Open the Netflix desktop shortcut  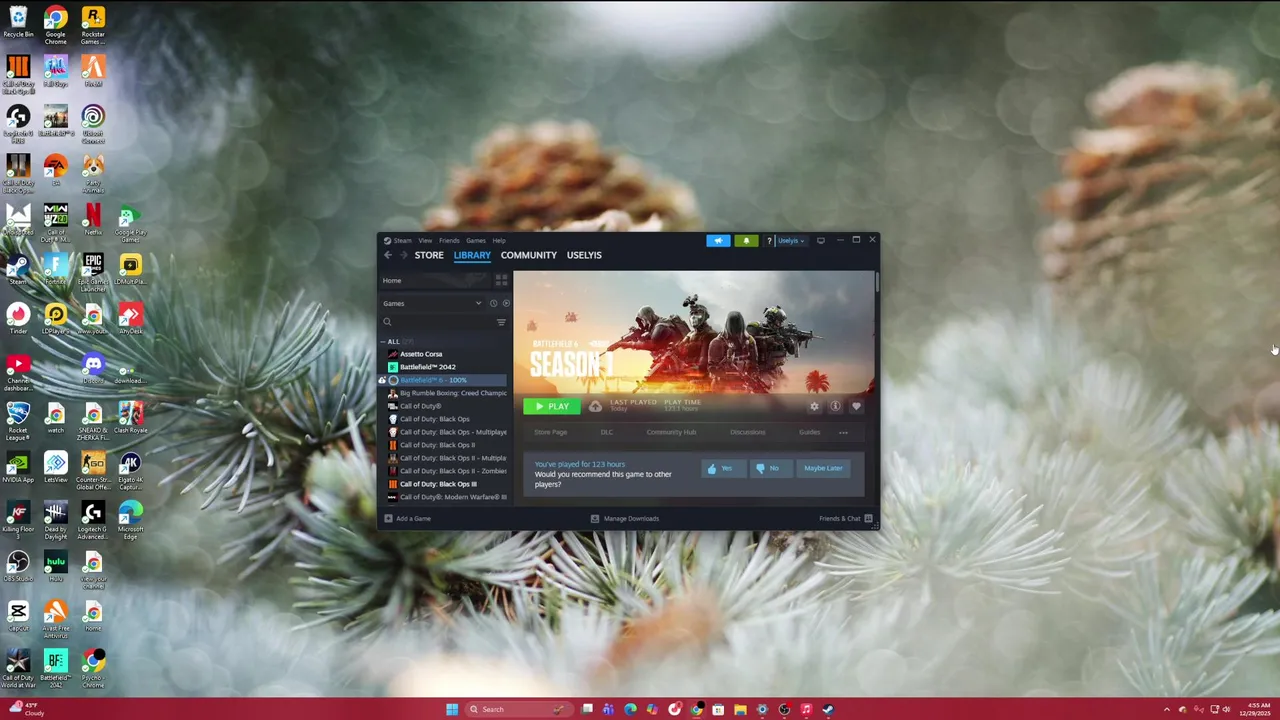coord(92,219)
